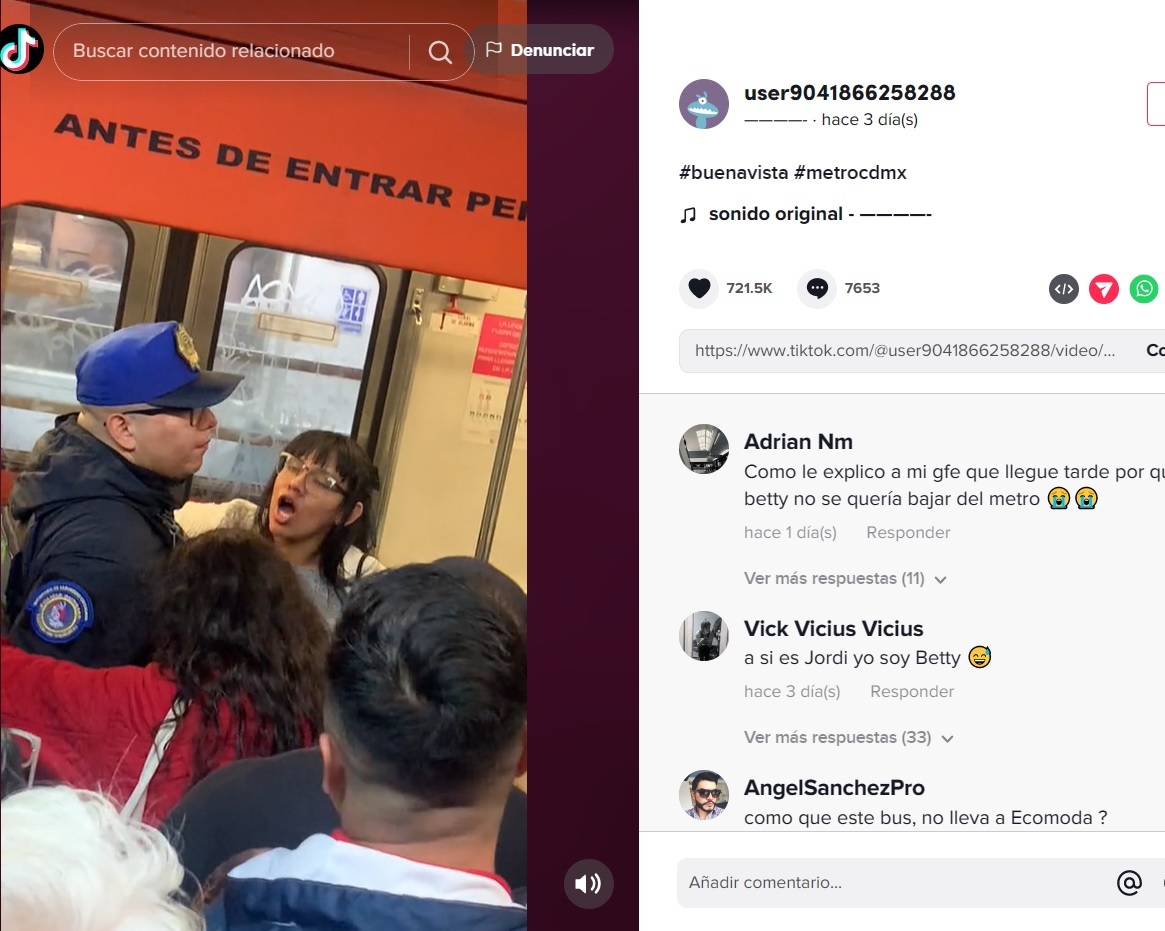Reply to Vick Vicius Vicius comment
This screenshot has height=931, width=1165.
[x=912, y=692]
